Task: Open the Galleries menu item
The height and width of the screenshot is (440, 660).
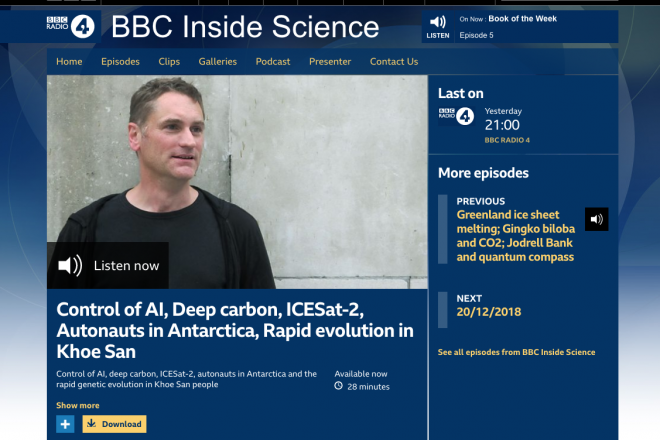Action: [x=218, y=61]
